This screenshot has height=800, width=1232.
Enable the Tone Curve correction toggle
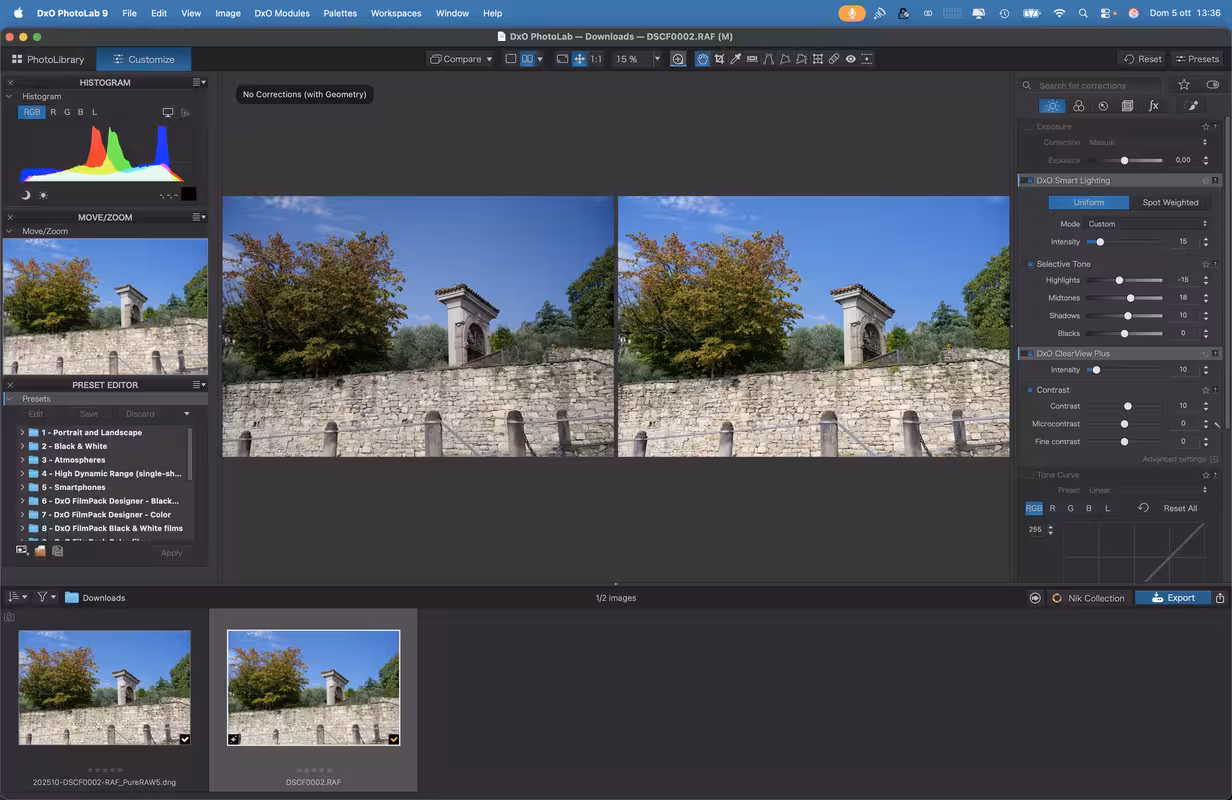click(1029, 475)
